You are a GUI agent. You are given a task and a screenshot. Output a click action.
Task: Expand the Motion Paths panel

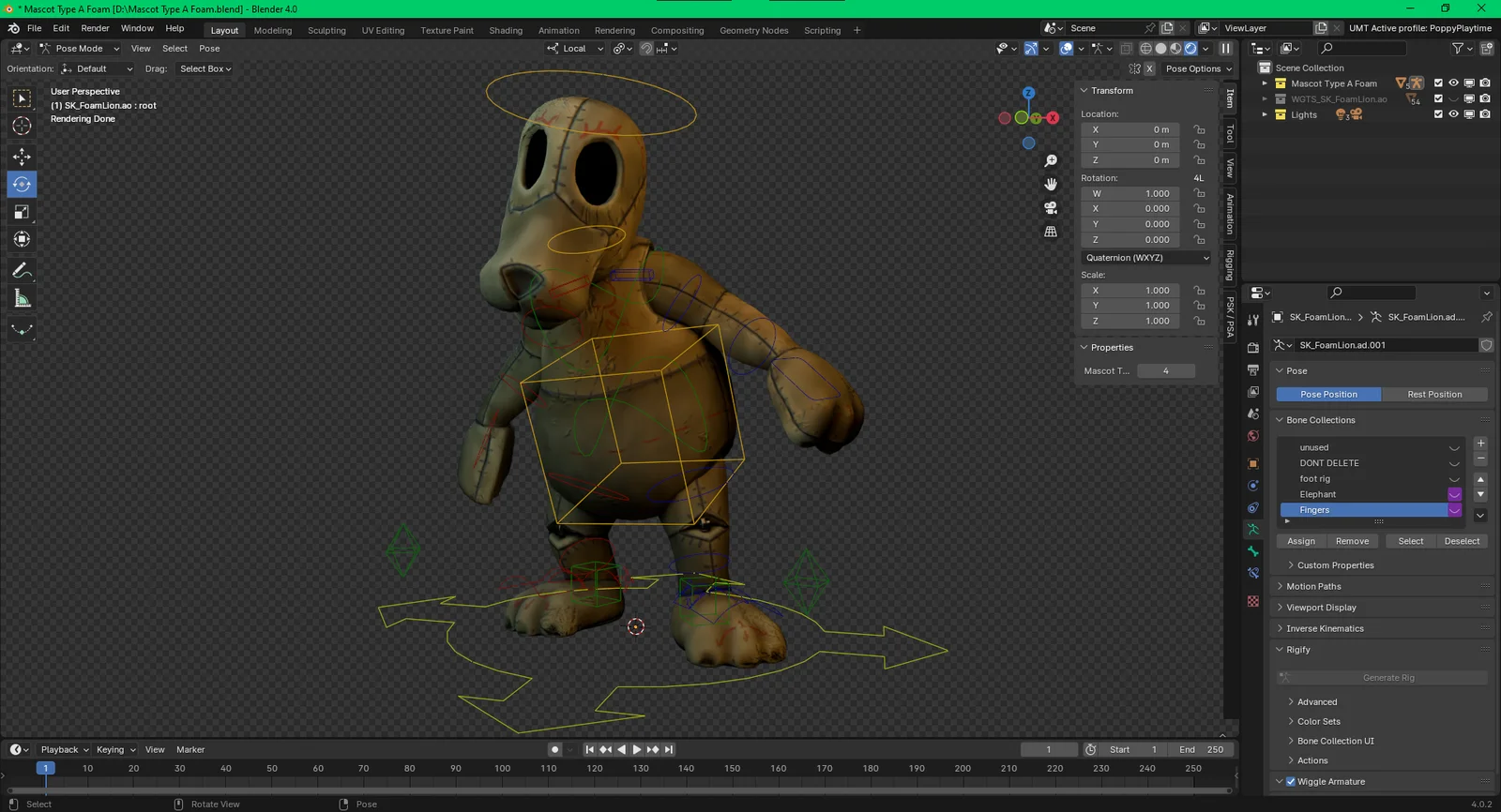(1313, 587)
